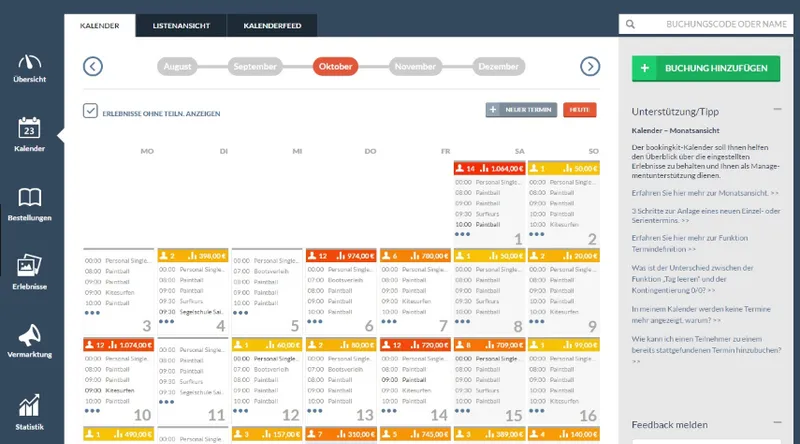Click day 15 header with 709,00 €

[x=489, y=344]
